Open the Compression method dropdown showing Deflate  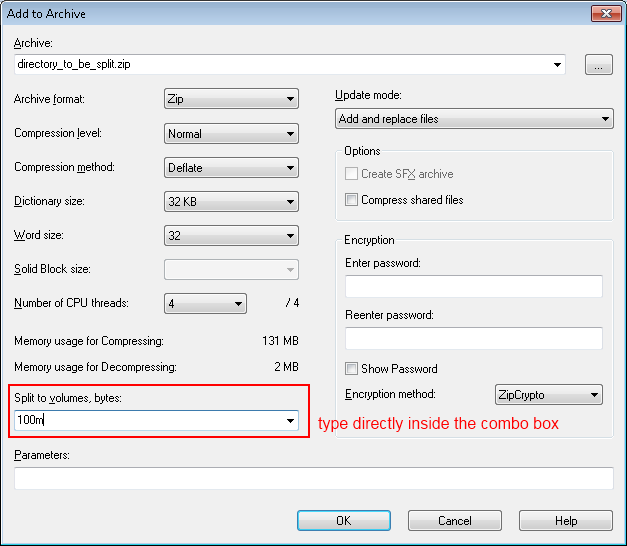[x=231, y=168]
